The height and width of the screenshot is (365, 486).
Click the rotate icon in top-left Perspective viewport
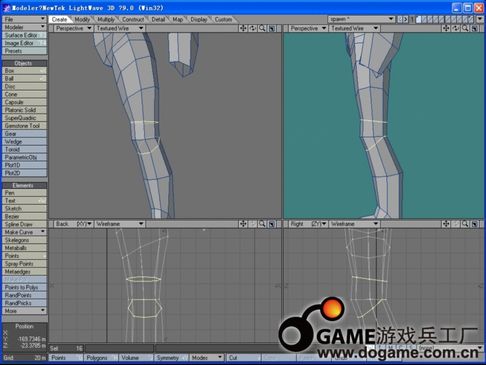tap(253, 28)
